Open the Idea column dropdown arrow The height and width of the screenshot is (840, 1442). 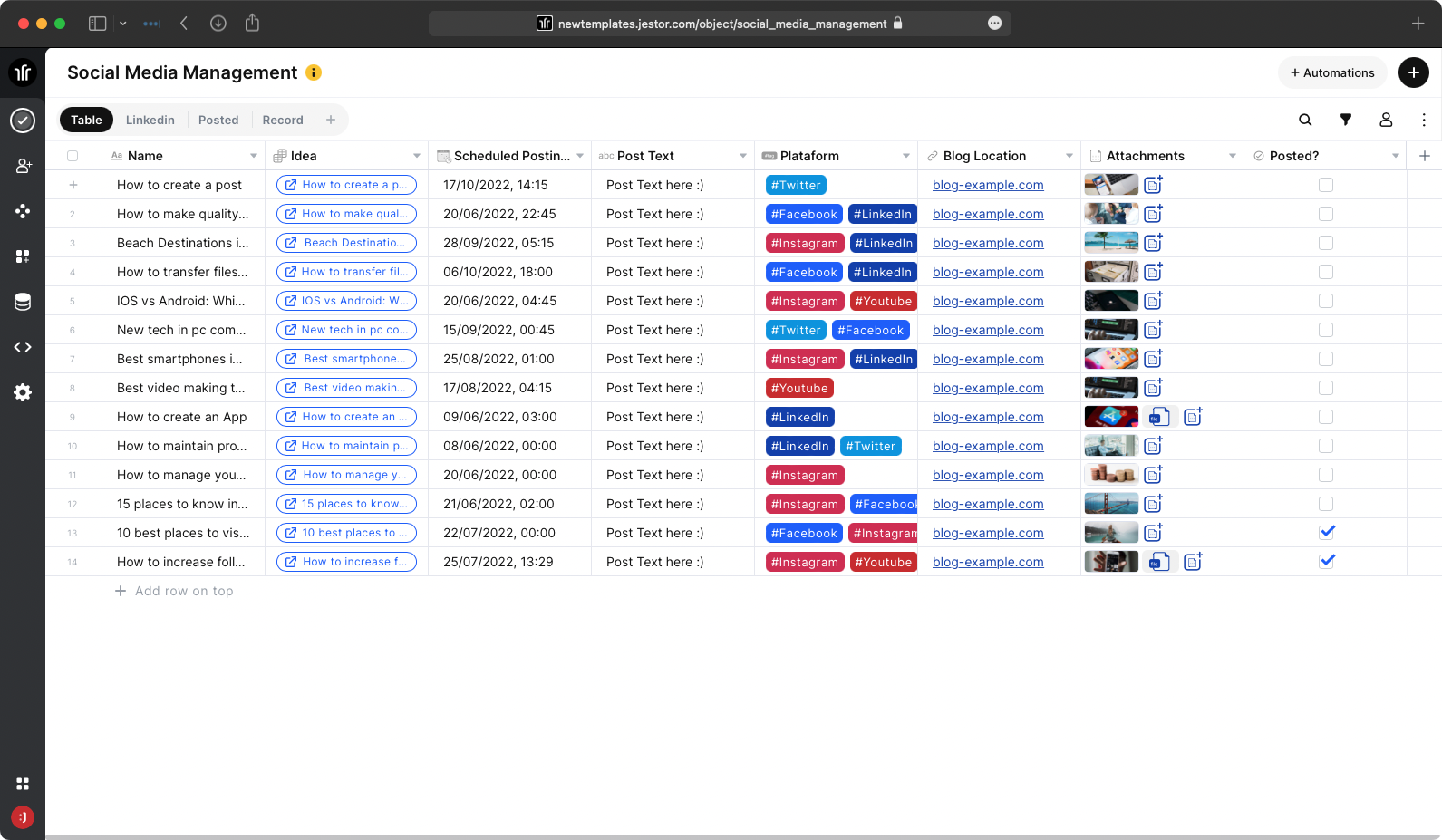tap(417, 156)
